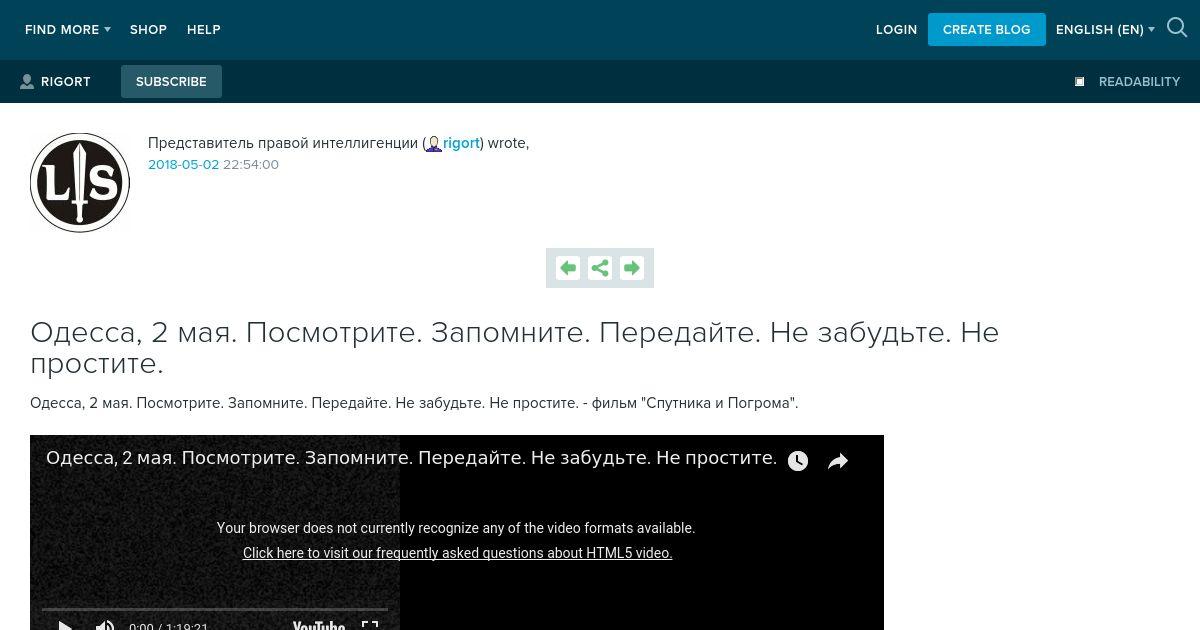Click the share icon between arrows
This screenshot has width=1200, height=630.
600,268
